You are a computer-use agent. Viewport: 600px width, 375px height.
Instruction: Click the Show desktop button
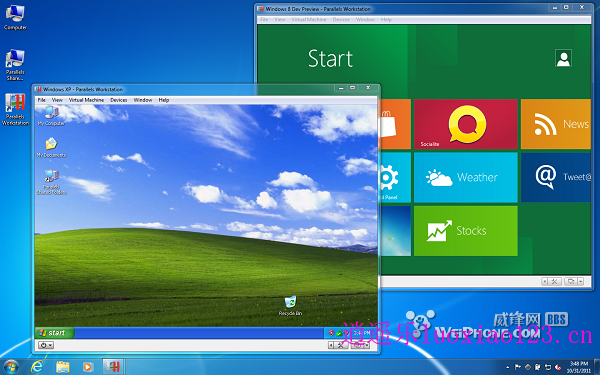click(597, 367)
